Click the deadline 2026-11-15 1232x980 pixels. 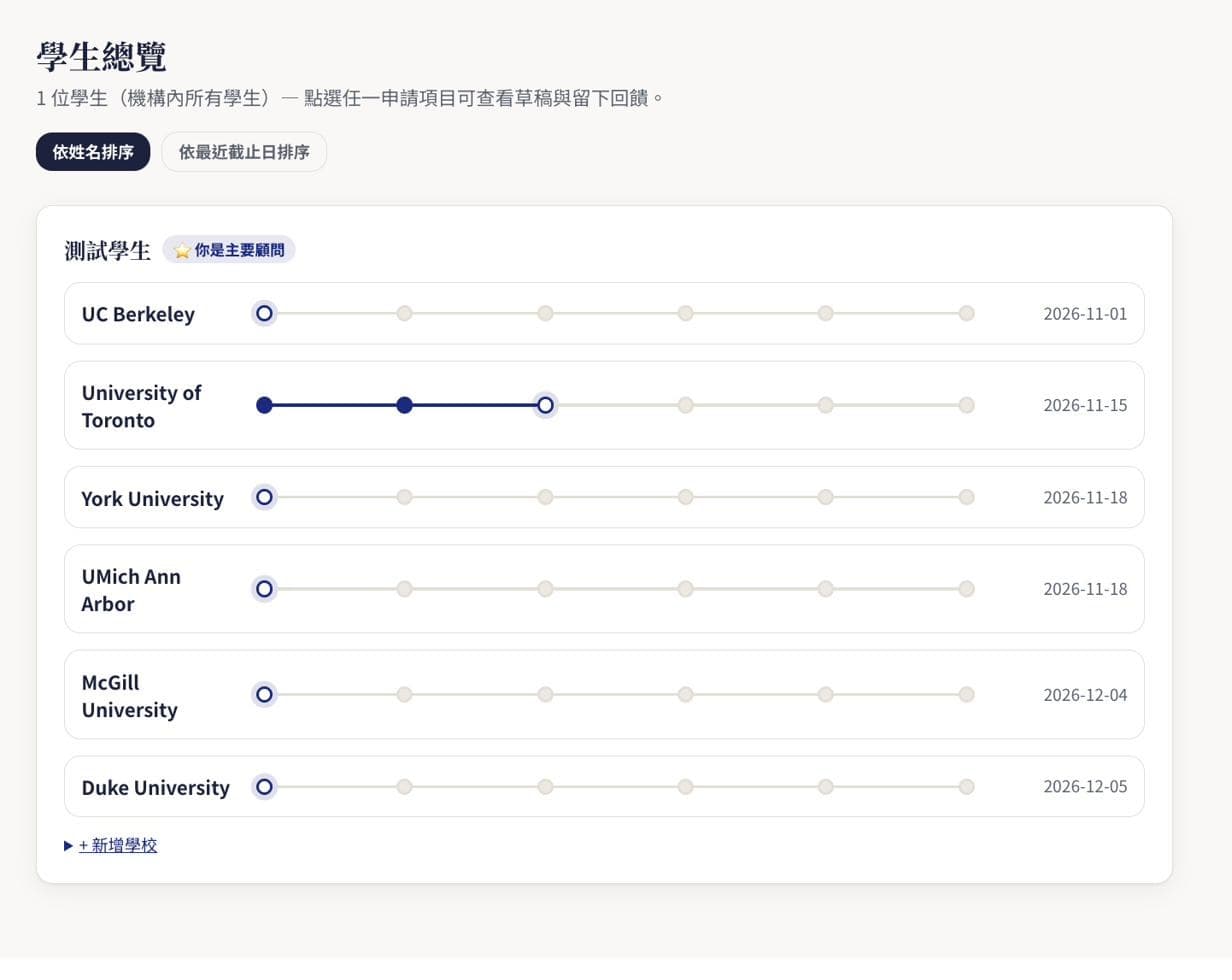pos(1085,405)
